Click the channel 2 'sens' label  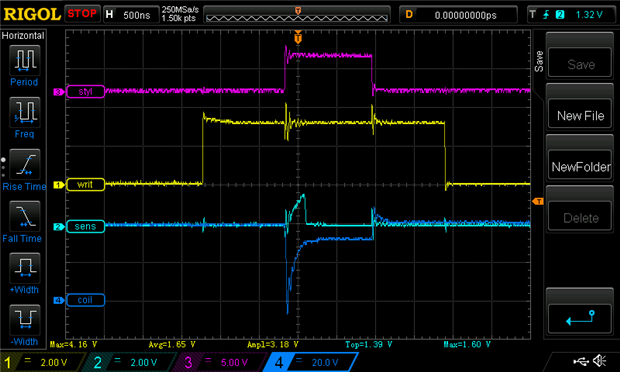pos(85,227)
